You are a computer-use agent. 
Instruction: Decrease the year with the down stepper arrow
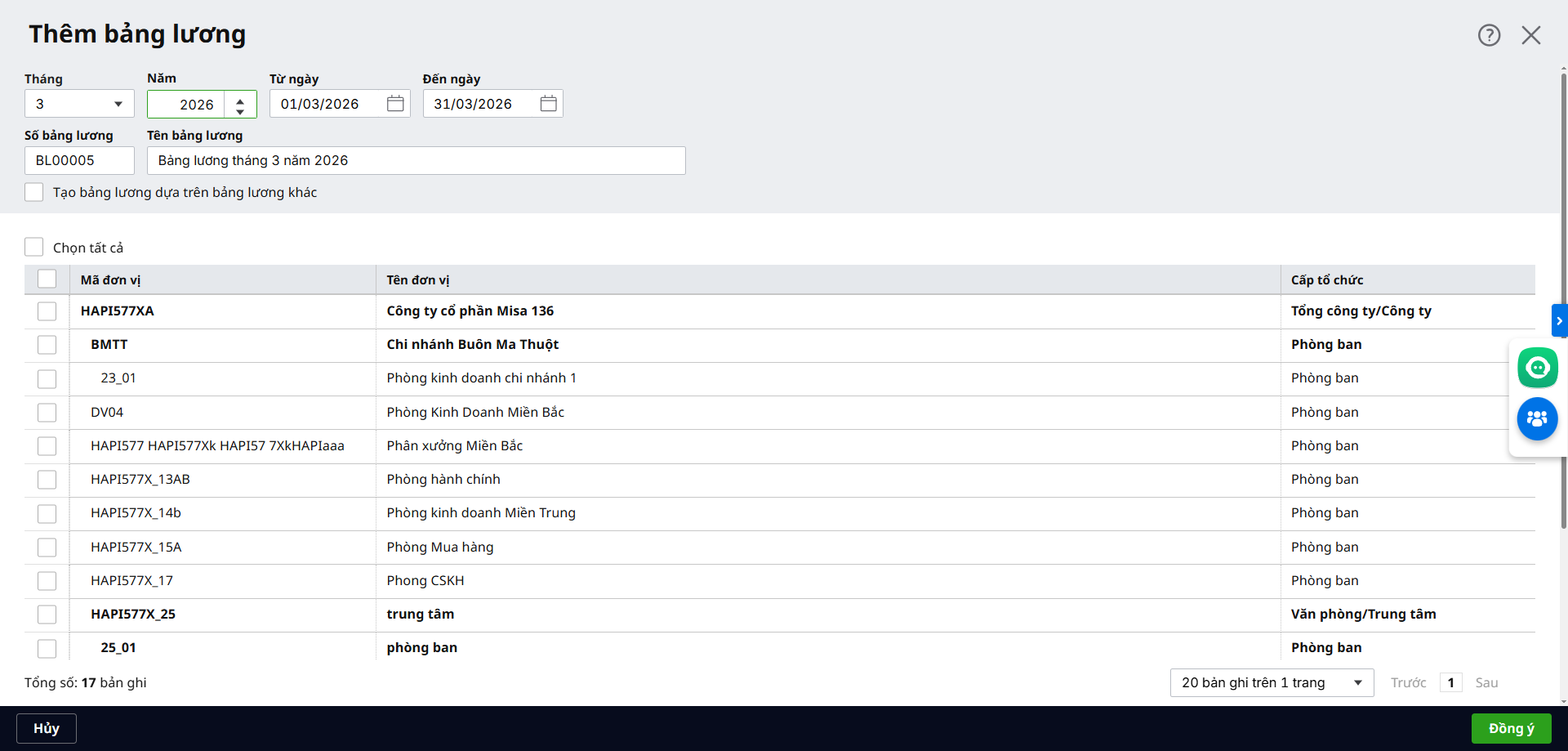click(x=240, y=110)
